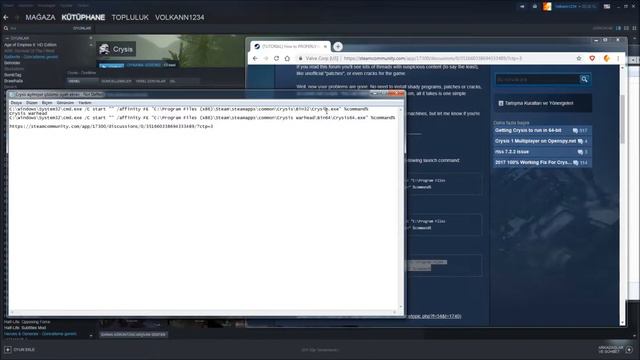Select Age of Empires II HD Edition
Viewport: 640px width, 360px height.
click(30, 45)
